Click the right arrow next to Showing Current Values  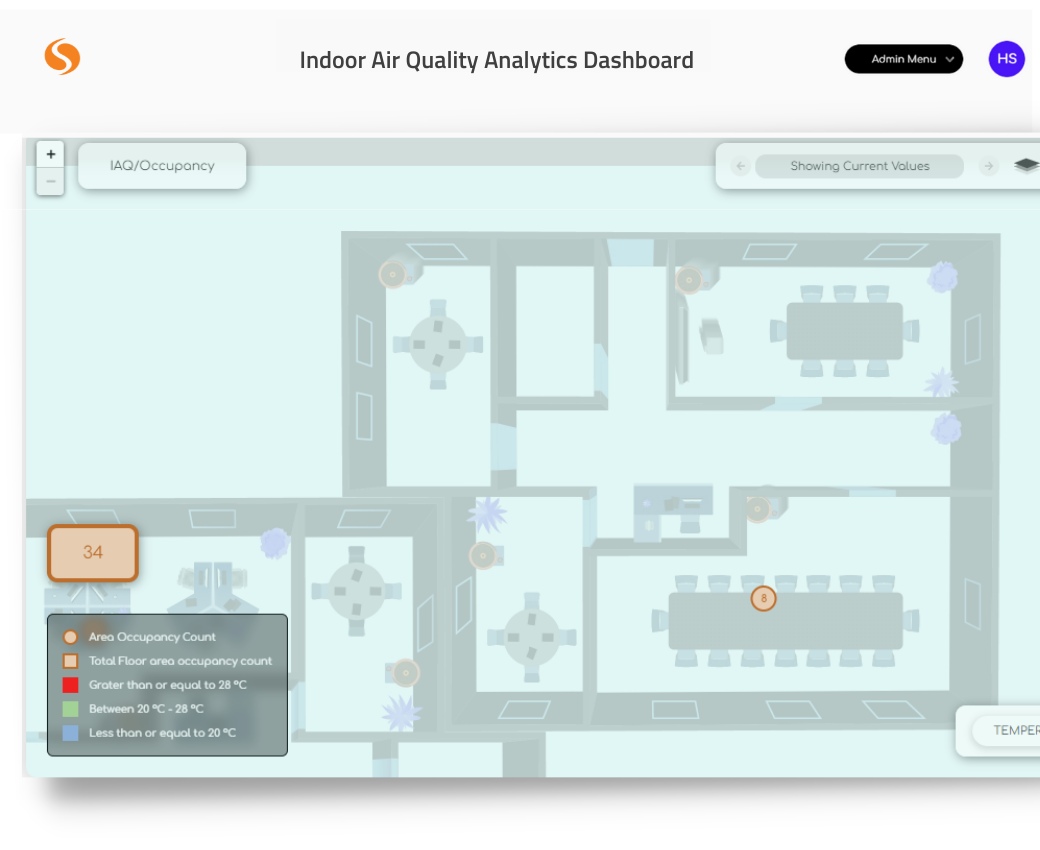click(x=988, y=166)
